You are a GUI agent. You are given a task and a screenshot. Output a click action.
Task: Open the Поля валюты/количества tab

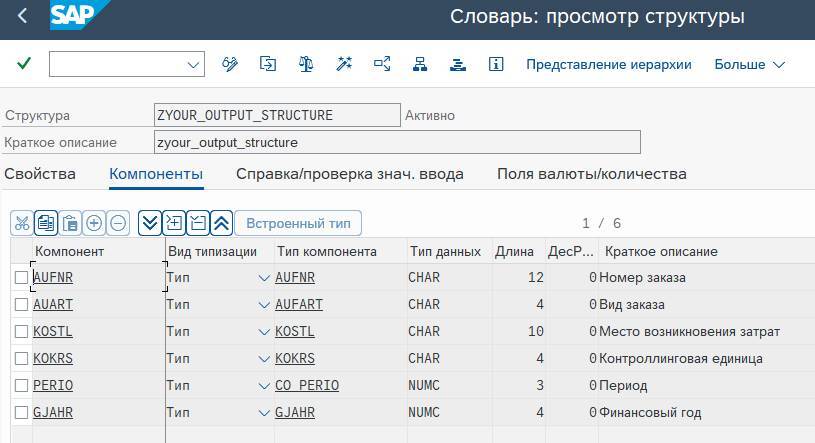591,174
